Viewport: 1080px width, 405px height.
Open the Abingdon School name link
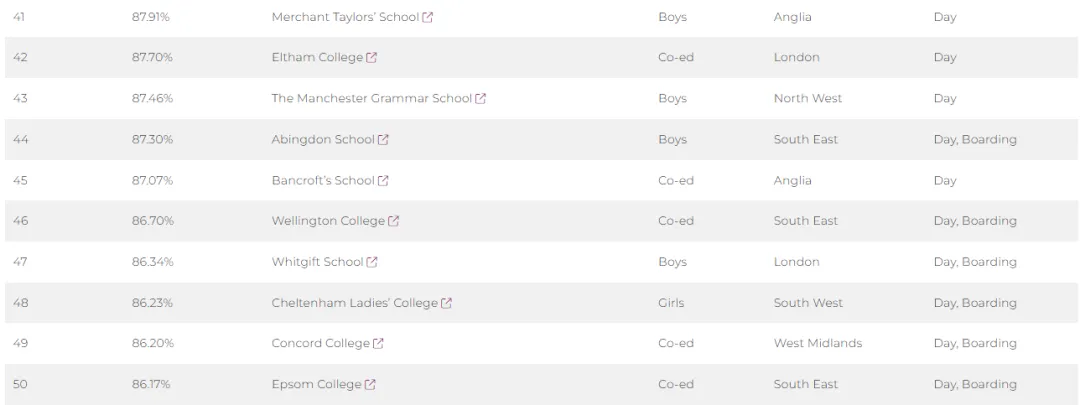click(x=323, y=140)
